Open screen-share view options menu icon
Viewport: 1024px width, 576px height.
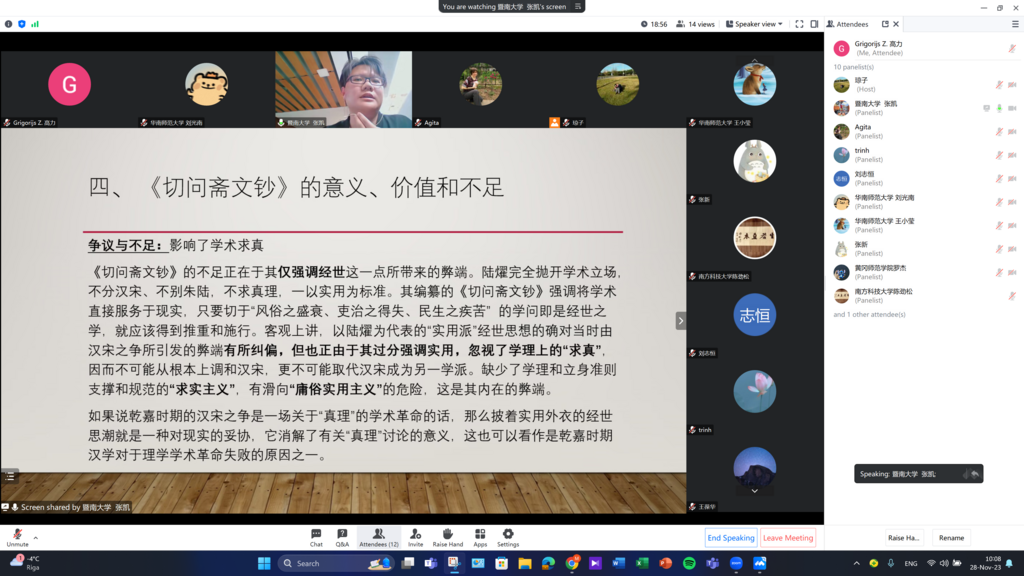coord(578,7)
